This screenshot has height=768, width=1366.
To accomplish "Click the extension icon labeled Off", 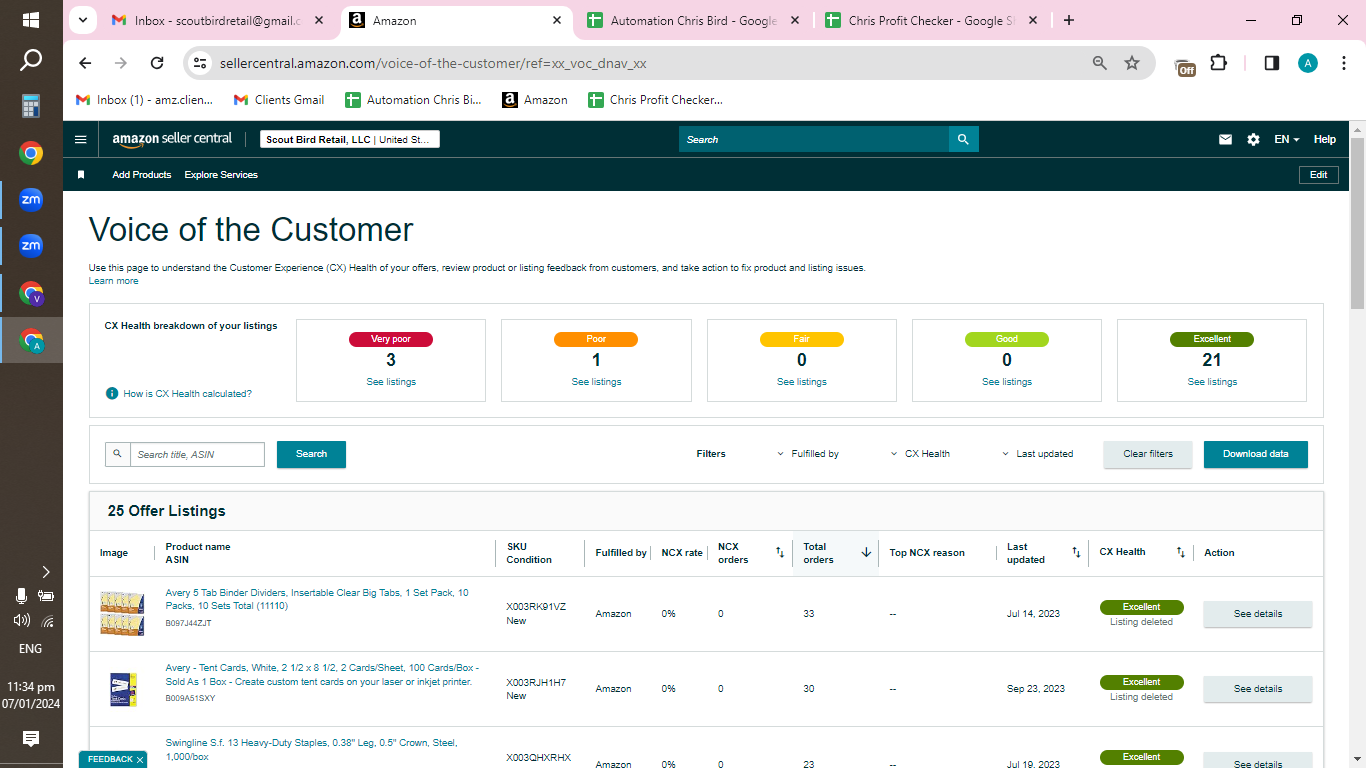I will point(1185,65).
